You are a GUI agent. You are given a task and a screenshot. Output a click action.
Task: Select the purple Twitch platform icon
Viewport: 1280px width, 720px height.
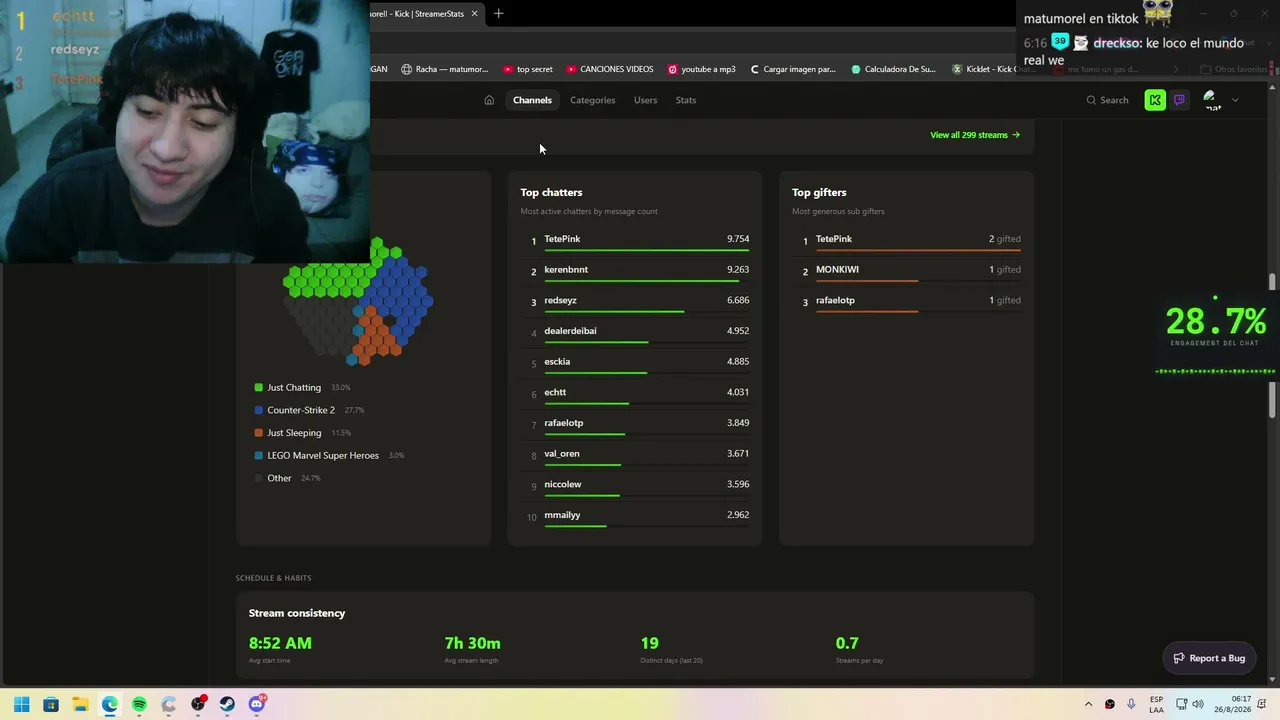pos(1179,100)
